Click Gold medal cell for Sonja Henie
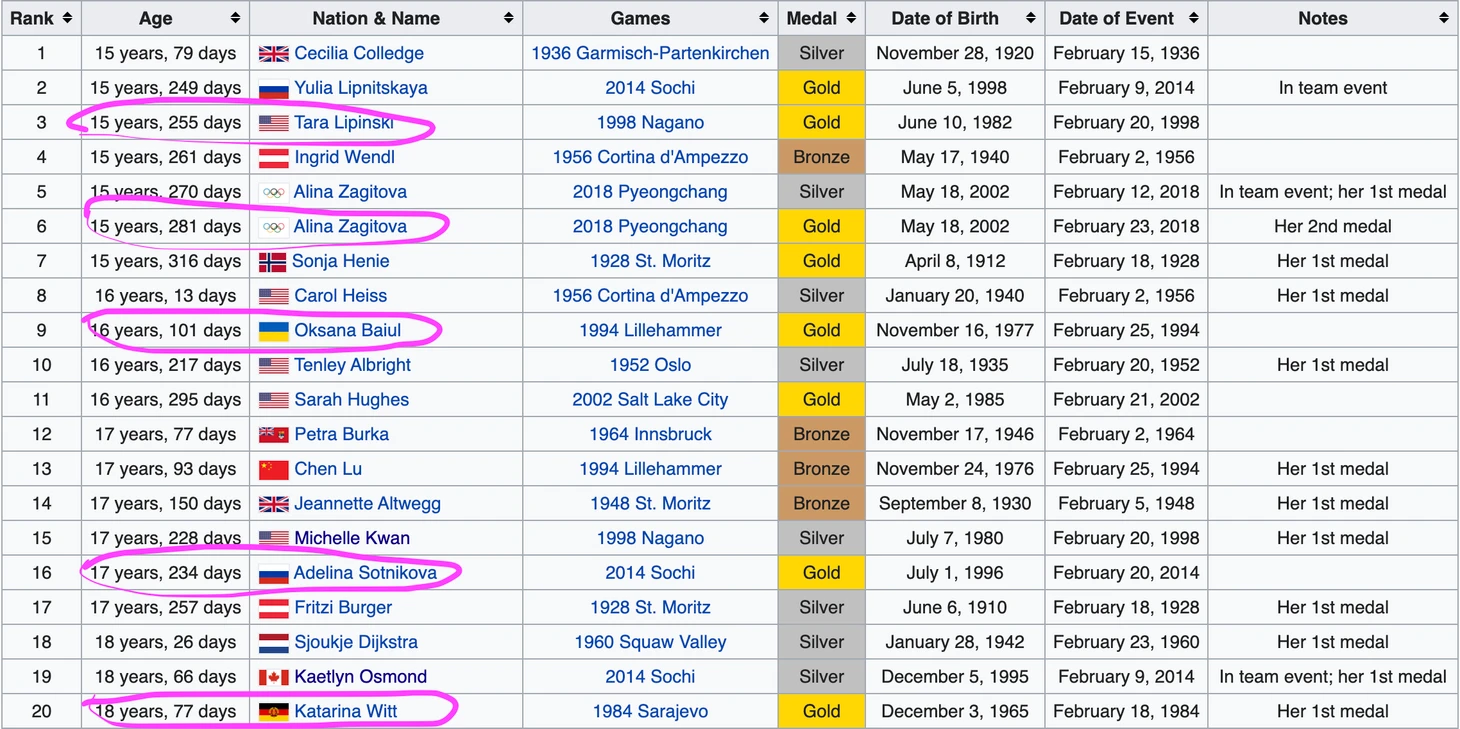 [x=822, y=261]
